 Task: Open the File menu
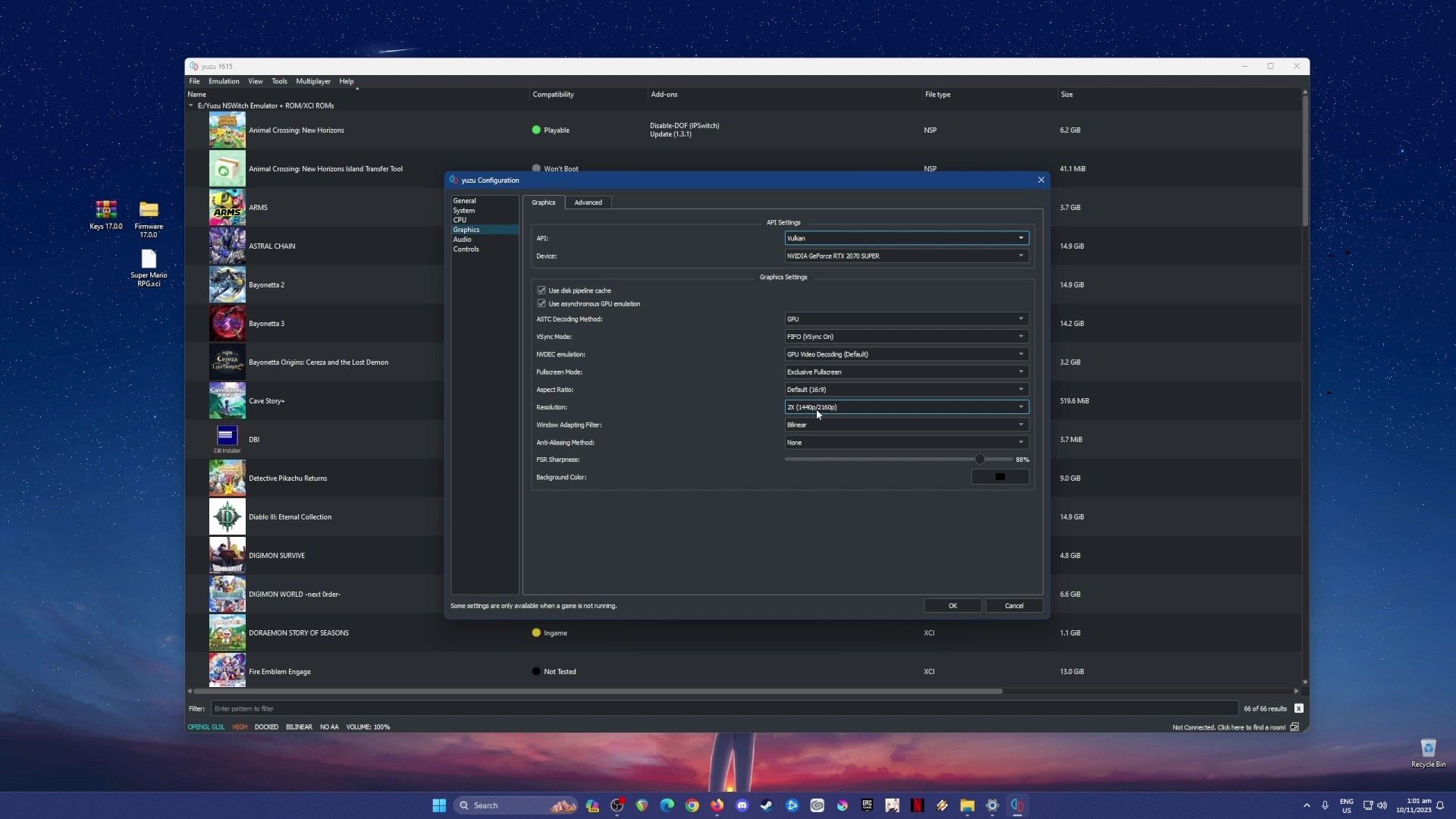(194, 81)
